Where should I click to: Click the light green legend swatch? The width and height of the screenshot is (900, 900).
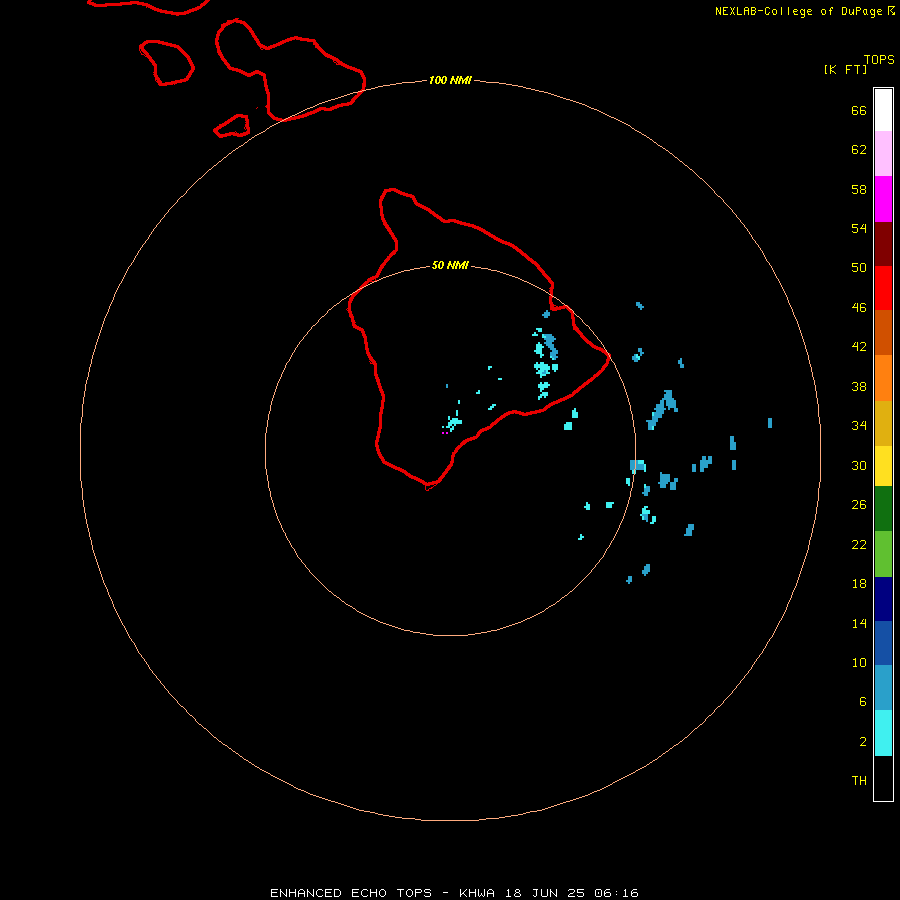click(x=883, y=554)
